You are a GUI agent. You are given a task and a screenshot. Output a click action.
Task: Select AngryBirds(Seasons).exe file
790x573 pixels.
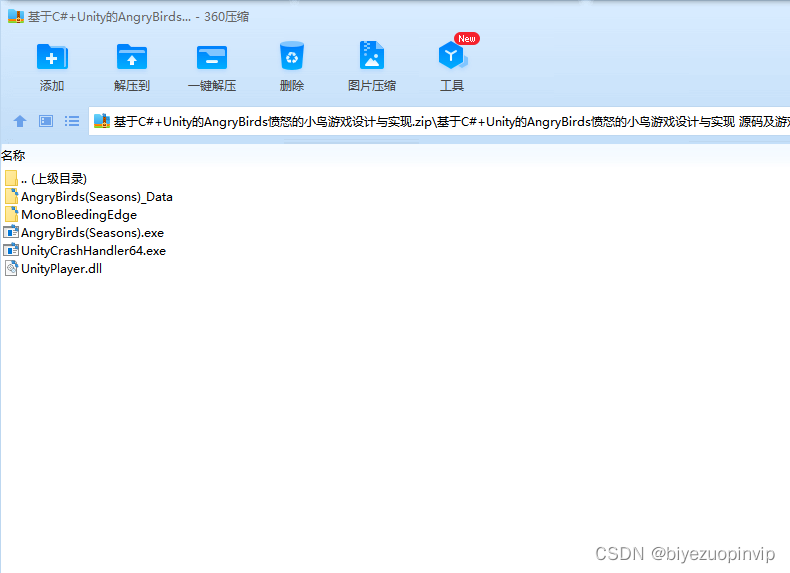tap(84, 233)
